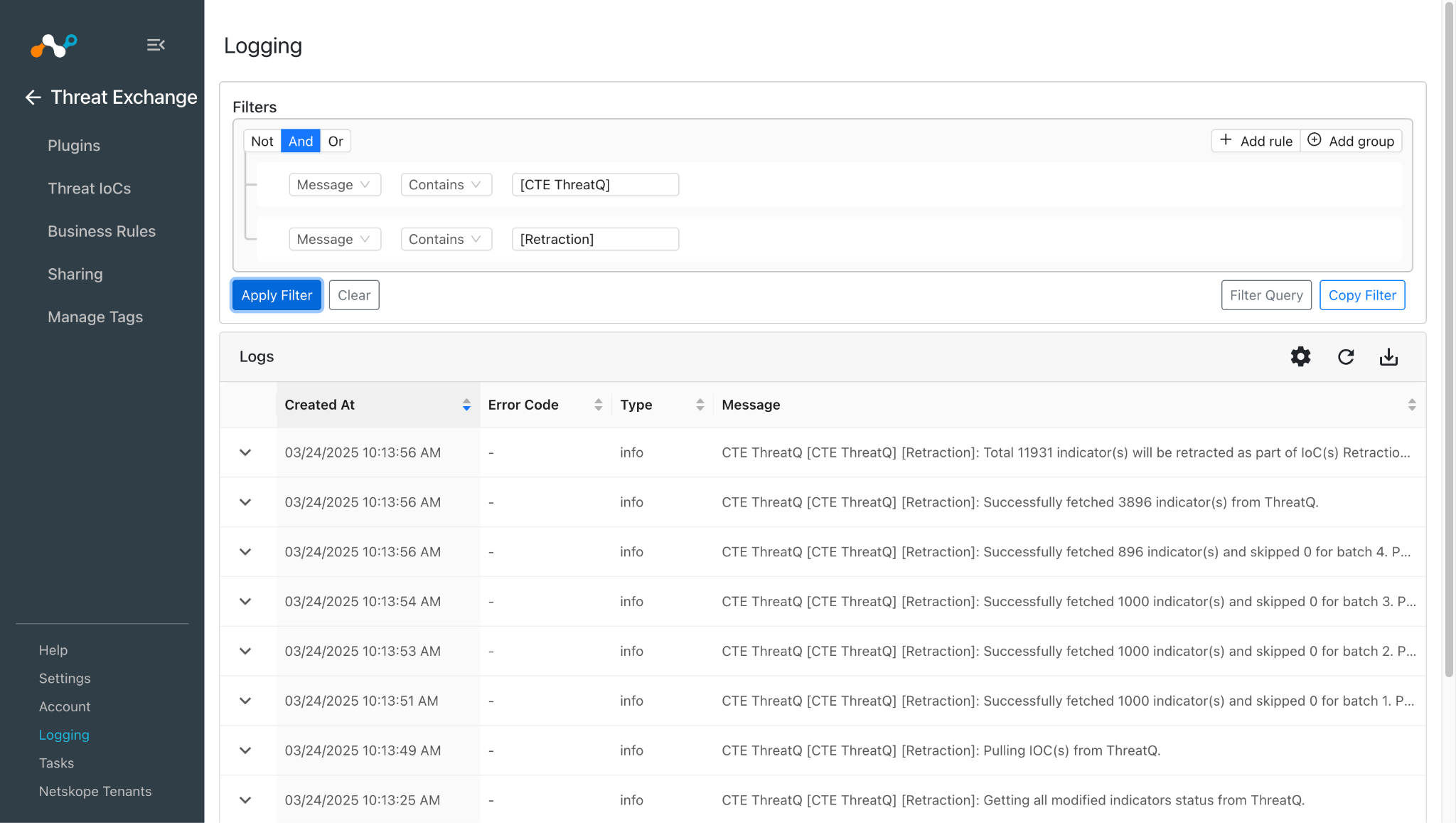The image size is (1456, 823).
Task: Copy the filter
Action: (1362, 295)
